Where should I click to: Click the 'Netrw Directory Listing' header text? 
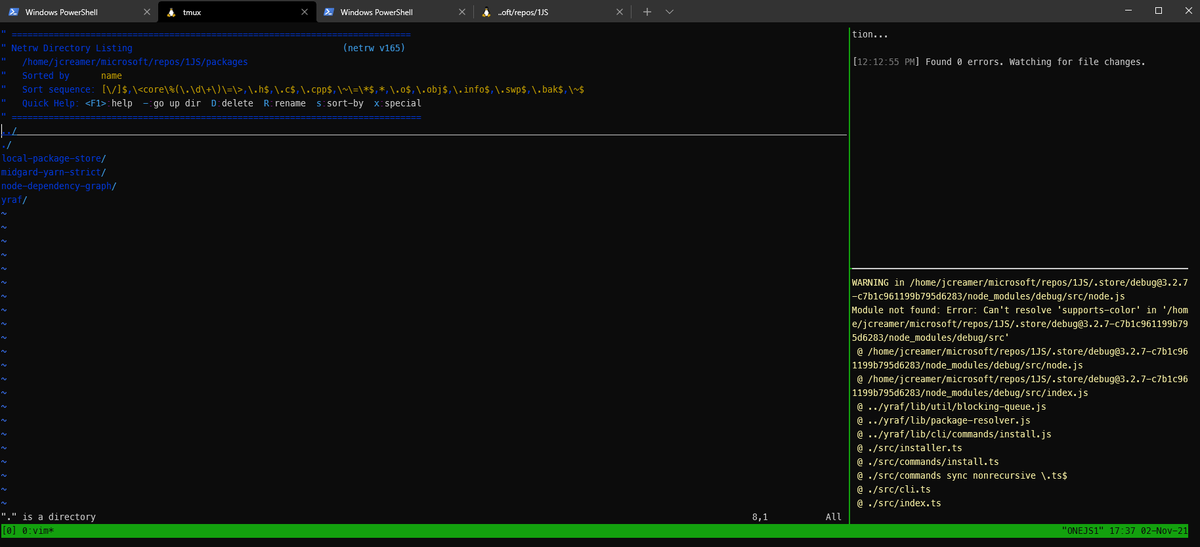71,47
